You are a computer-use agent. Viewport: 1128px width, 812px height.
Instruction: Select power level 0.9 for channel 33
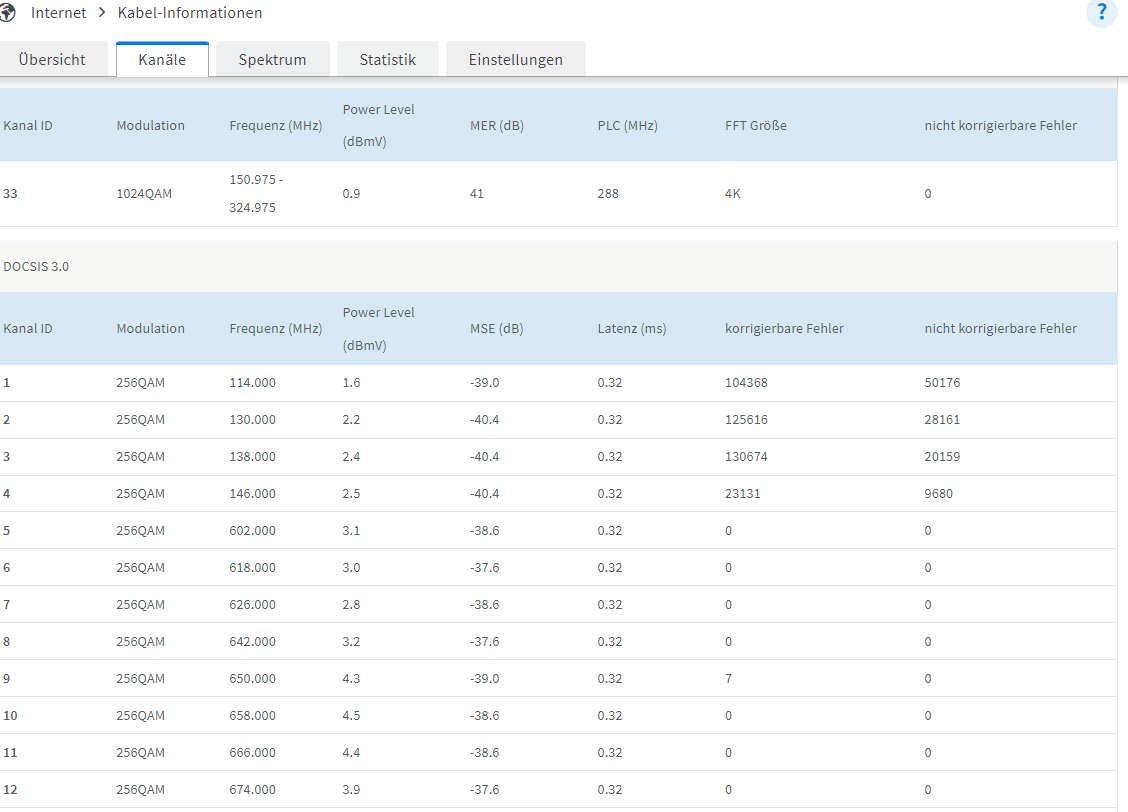pyautogui.click(x=351, y=193)
